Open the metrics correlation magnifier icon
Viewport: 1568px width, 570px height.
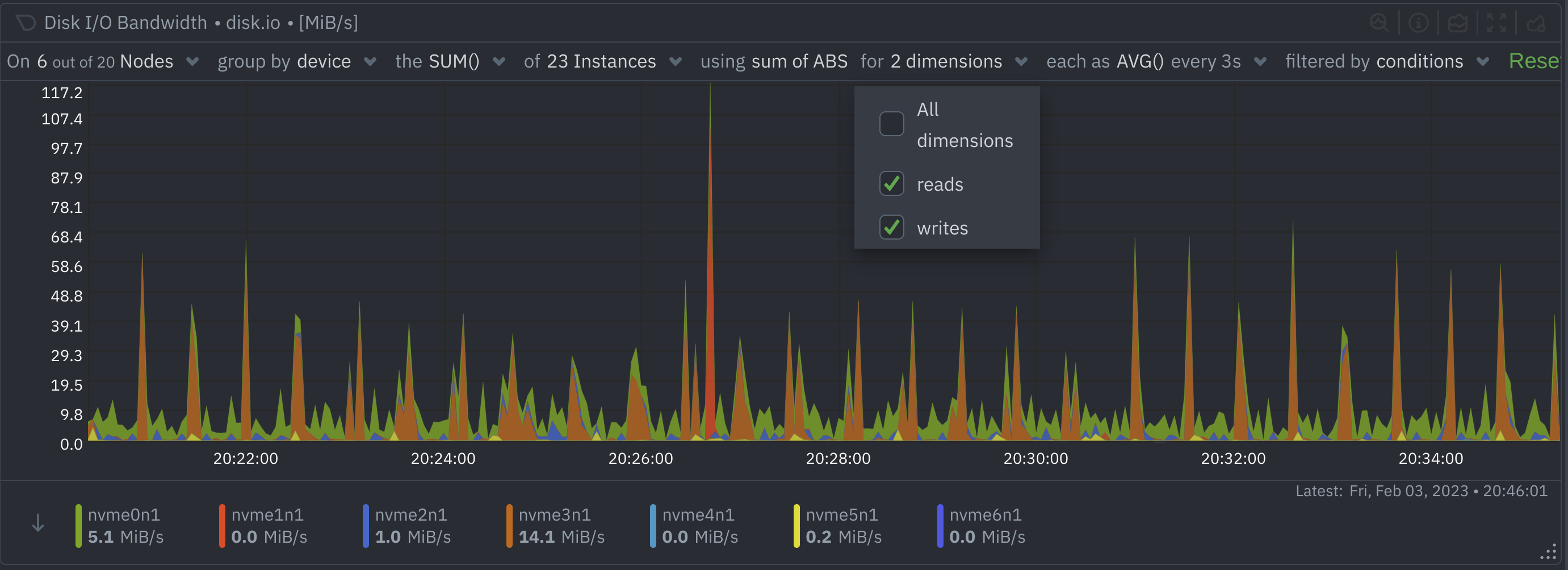tap(1379, 23)
